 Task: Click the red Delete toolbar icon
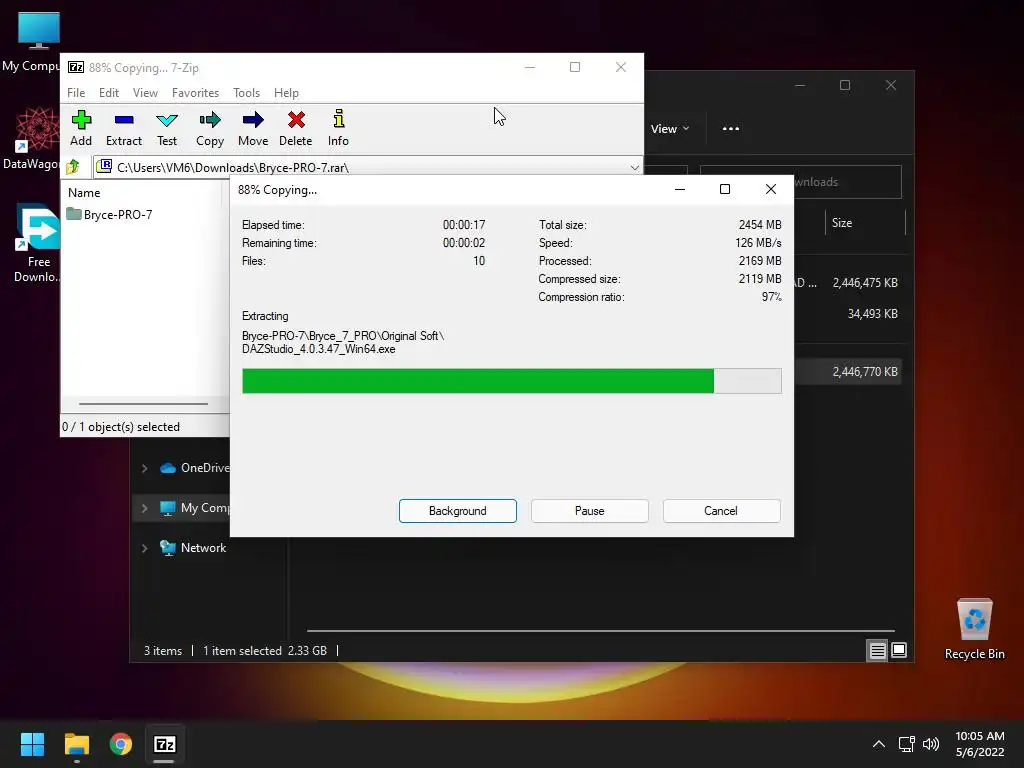[296, 128]
